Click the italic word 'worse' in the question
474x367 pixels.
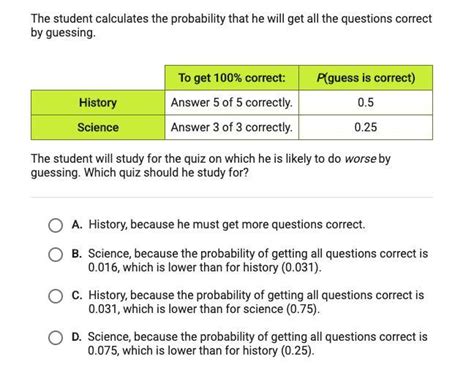click(360, 159)
